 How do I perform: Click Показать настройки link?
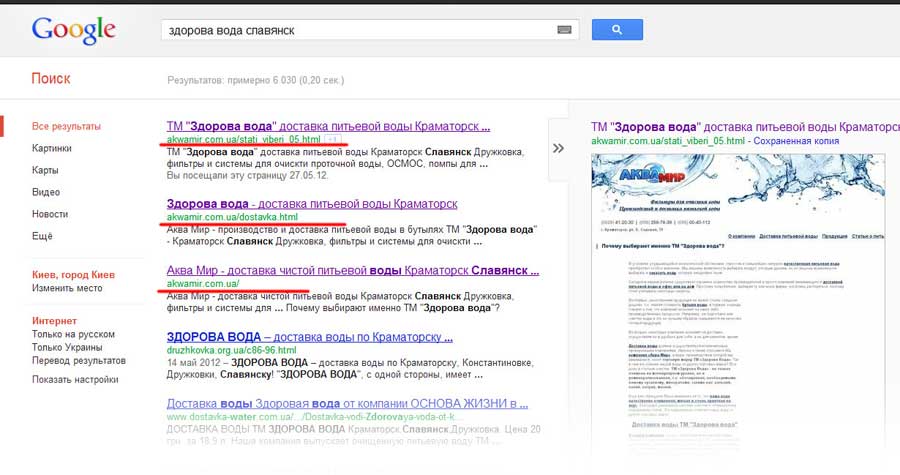click(x=75, y=379)
